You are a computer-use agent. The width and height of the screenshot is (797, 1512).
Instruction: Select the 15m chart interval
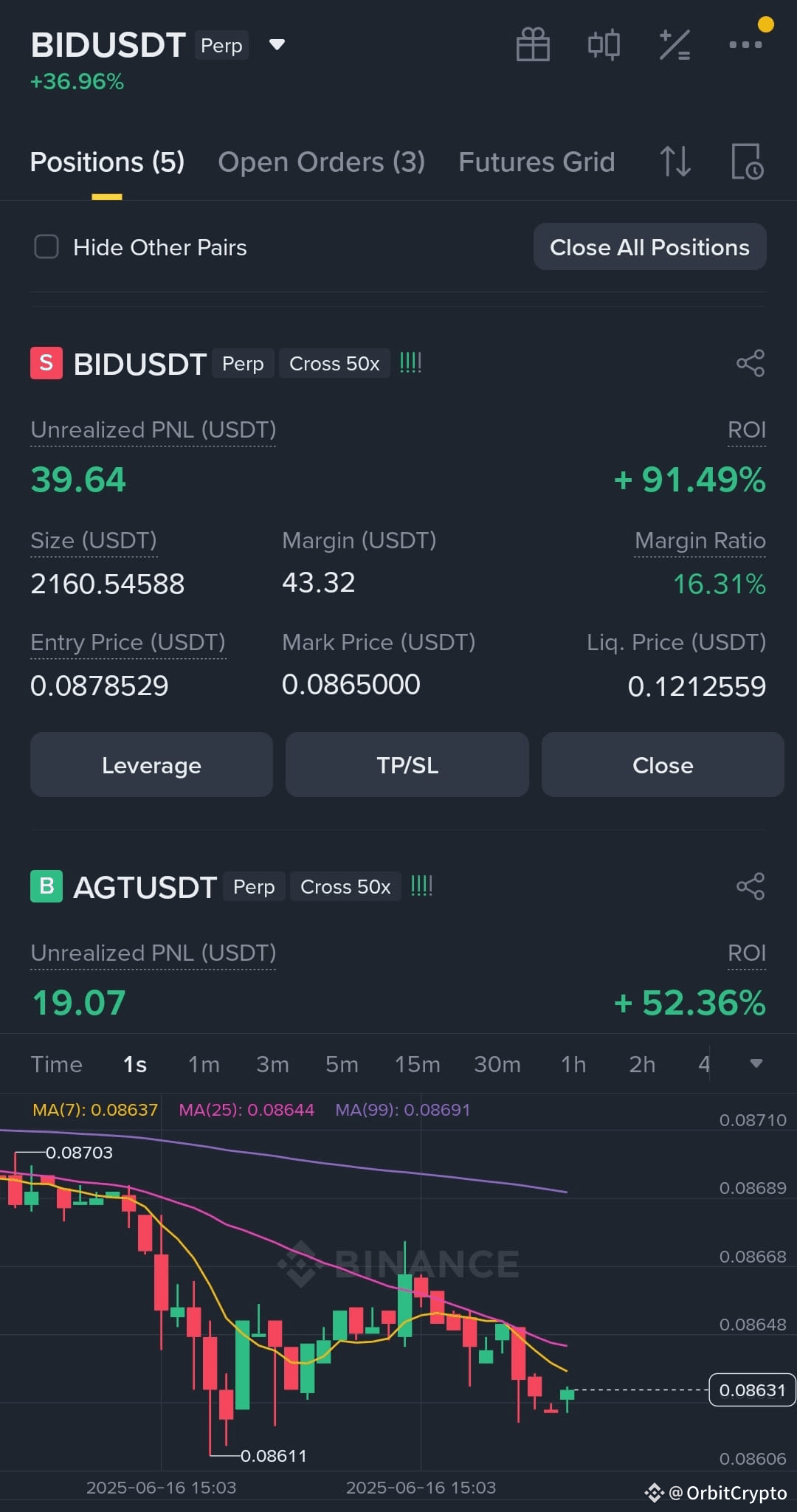pos(417,1064)
